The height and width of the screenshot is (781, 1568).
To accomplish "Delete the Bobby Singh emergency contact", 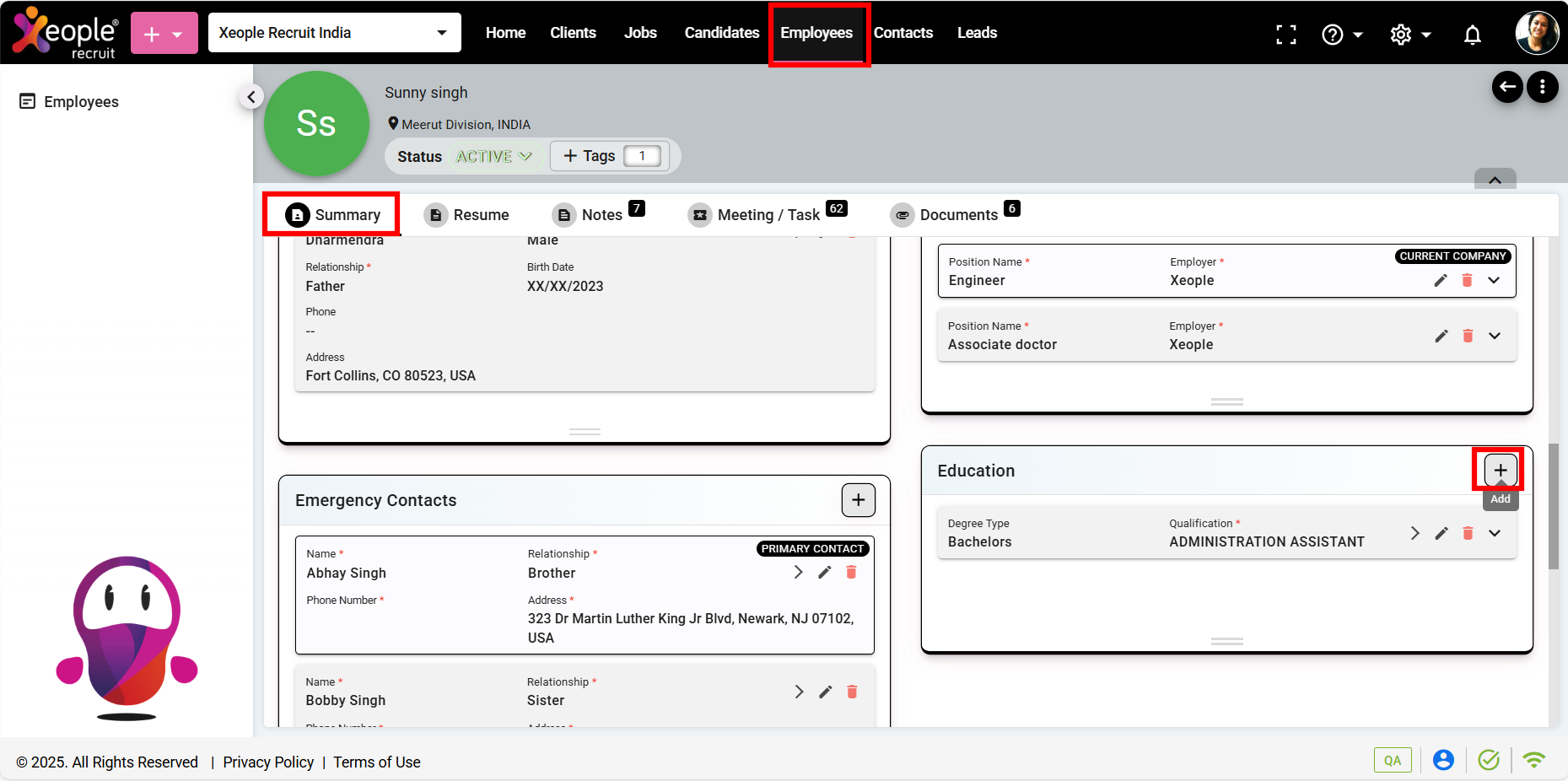I will [853, 692].
